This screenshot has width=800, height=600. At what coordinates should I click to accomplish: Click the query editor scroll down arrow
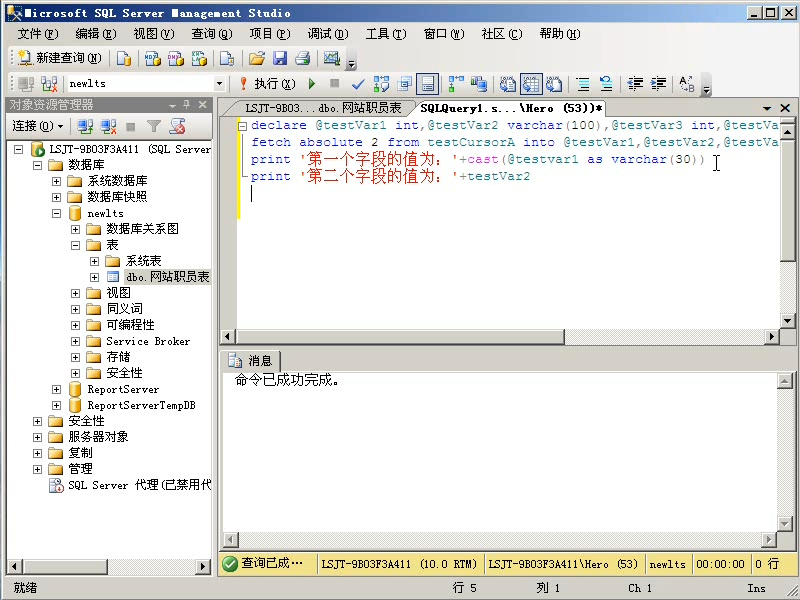point(787,321)
